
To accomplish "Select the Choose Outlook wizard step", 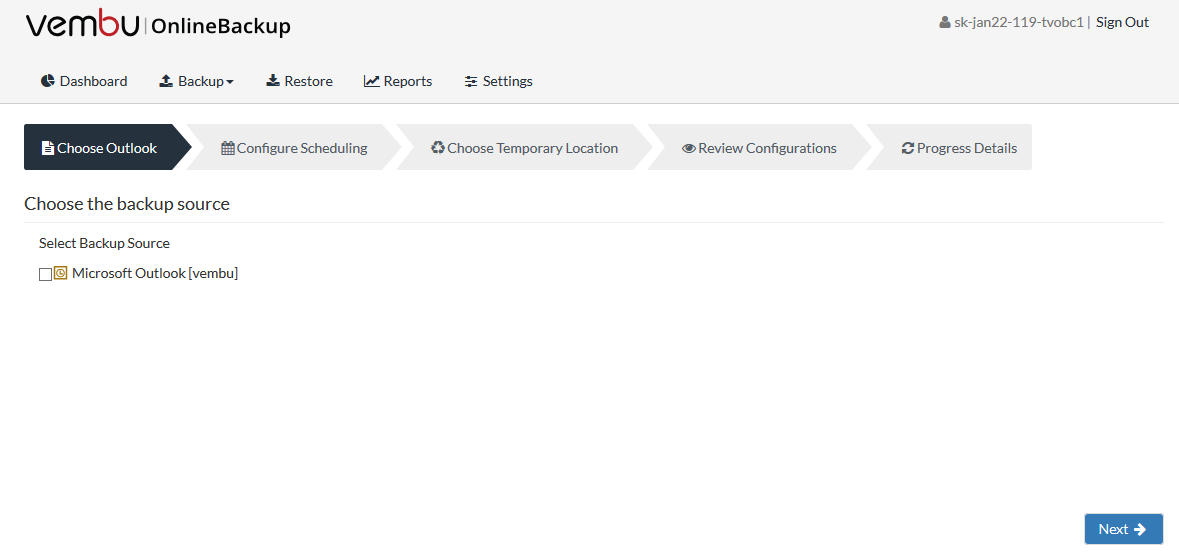I will tap(108, 147).
